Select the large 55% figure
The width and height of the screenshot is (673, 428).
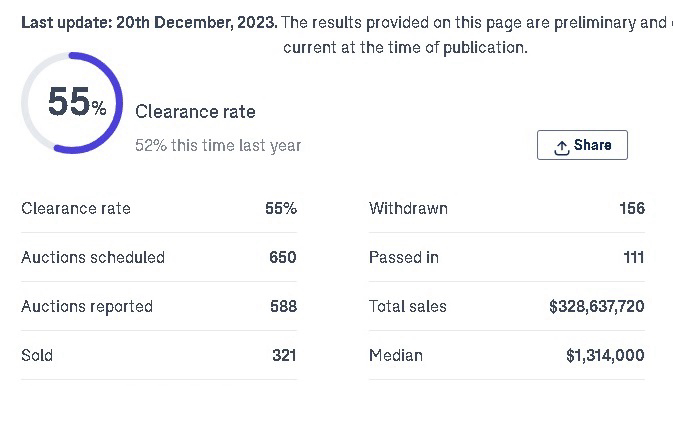[77, 102]
